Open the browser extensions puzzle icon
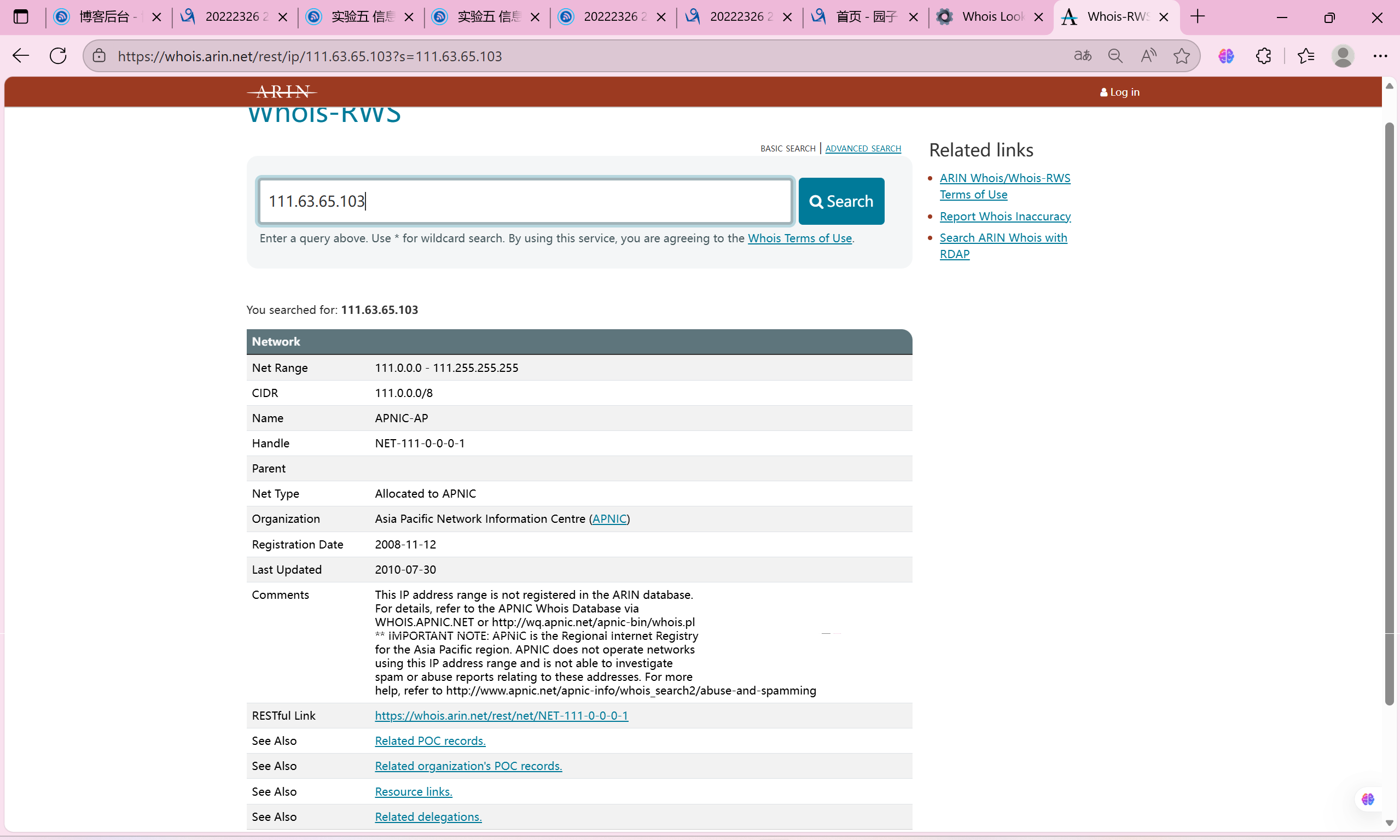Image resolution: width=1400 pixels, height=840 pixels. [1264, 55]
